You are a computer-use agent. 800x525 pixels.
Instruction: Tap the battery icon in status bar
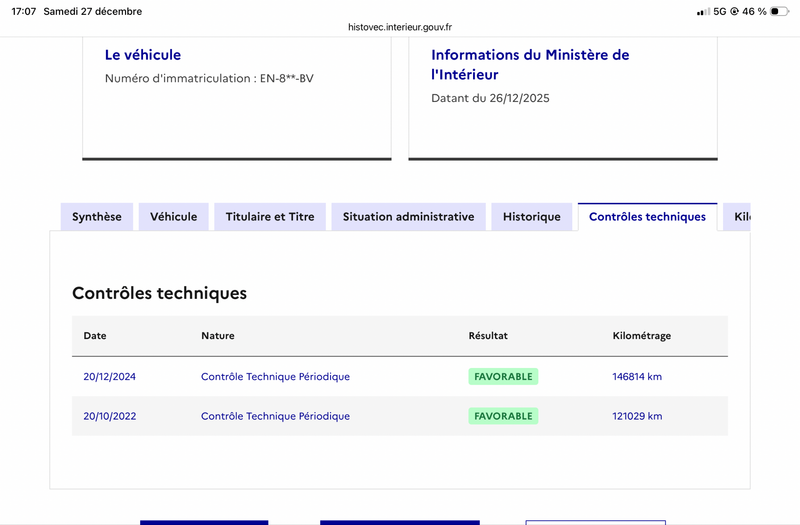pyautogui.click(x=778, y=12)
